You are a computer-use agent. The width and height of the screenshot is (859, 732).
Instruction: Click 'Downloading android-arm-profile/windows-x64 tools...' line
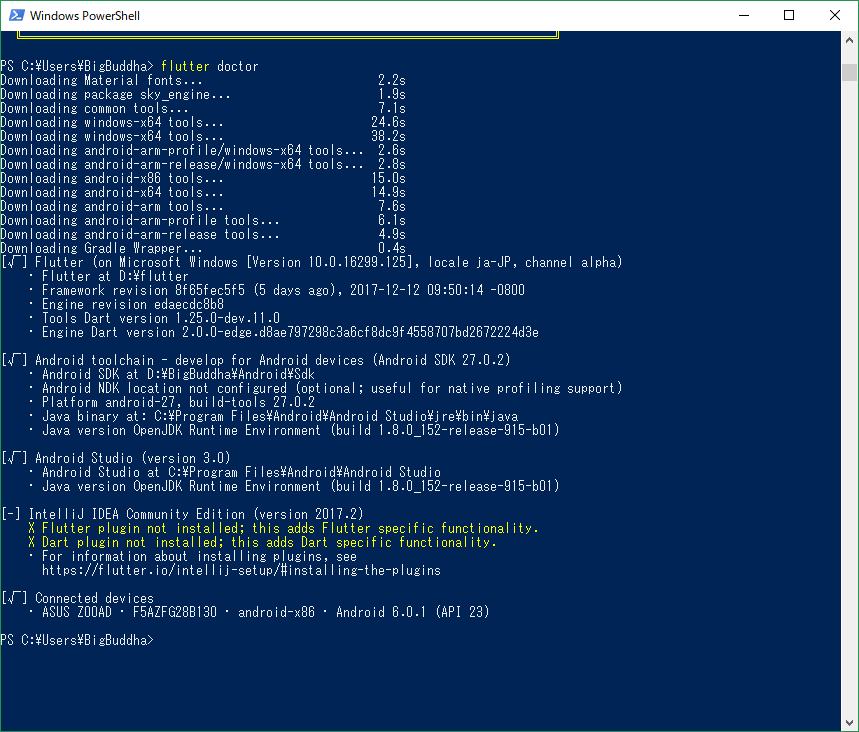pyautogui.click(x=203, y=150)
